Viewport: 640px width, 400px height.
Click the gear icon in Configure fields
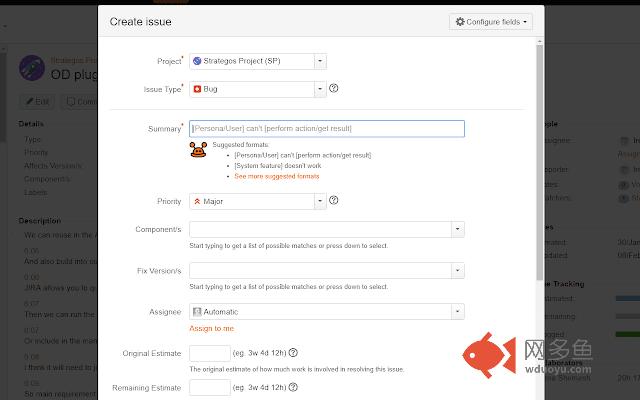tap(460, 22)
